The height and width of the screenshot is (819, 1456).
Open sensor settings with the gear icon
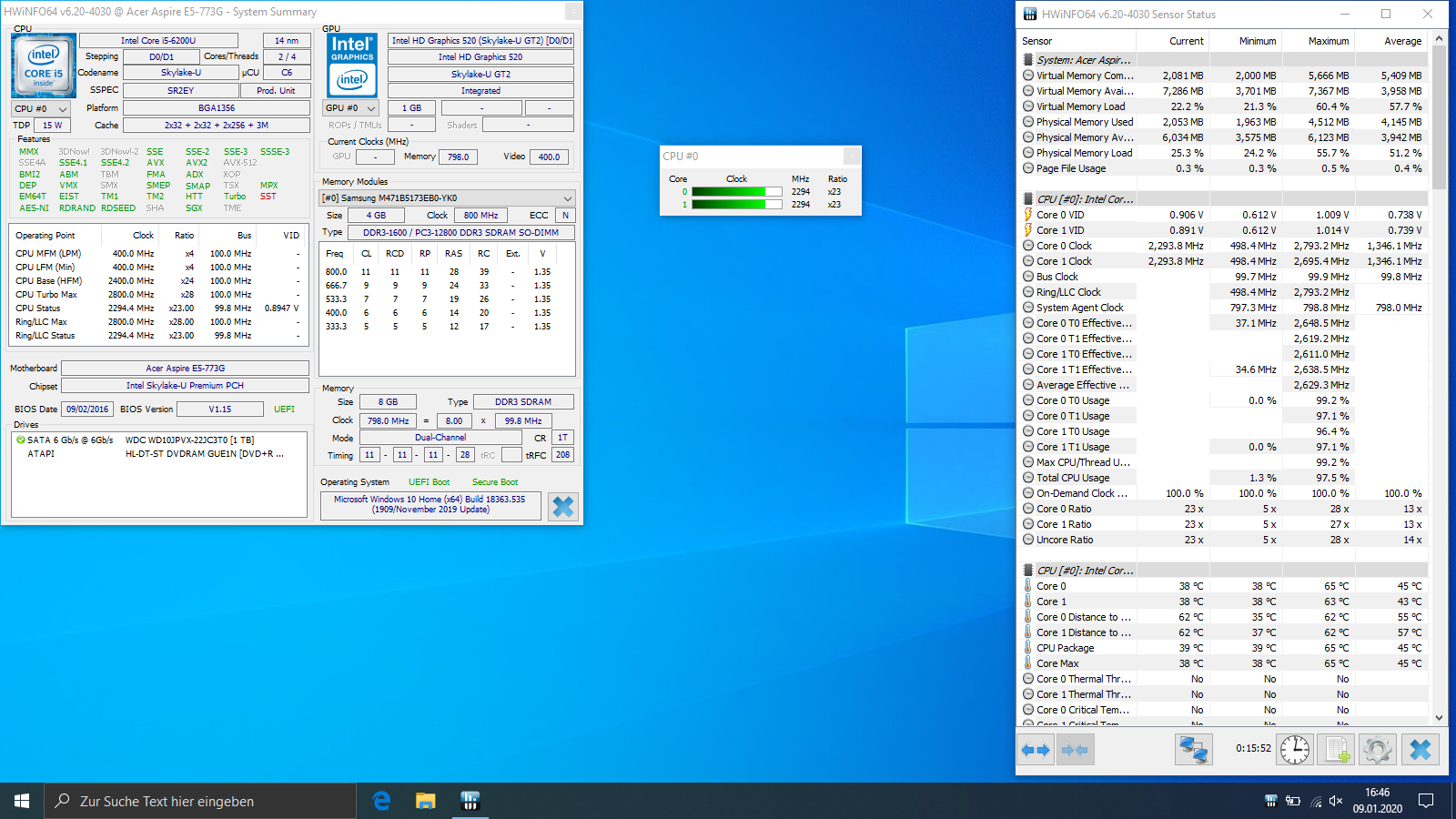tap(1377, 750)
